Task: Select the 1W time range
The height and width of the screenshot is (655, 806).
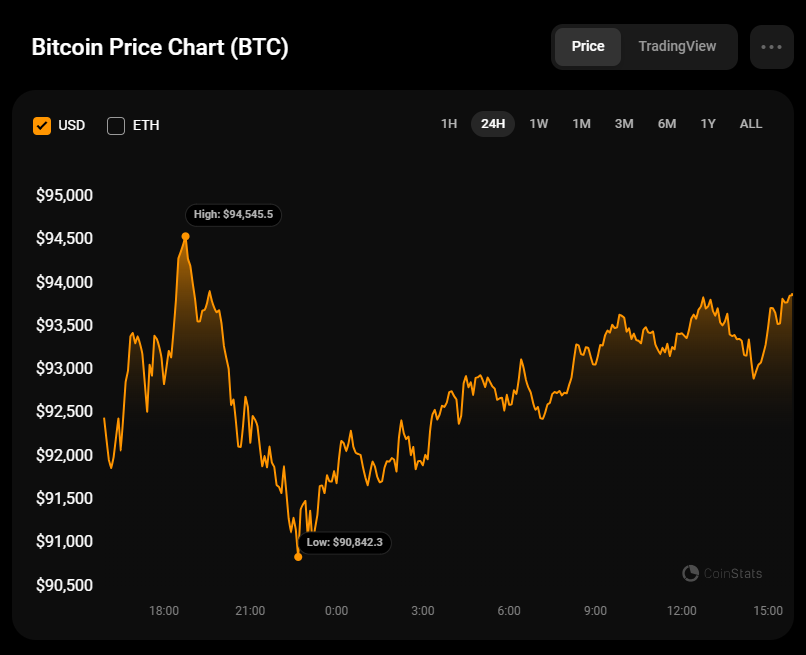Action: (538, 124)
